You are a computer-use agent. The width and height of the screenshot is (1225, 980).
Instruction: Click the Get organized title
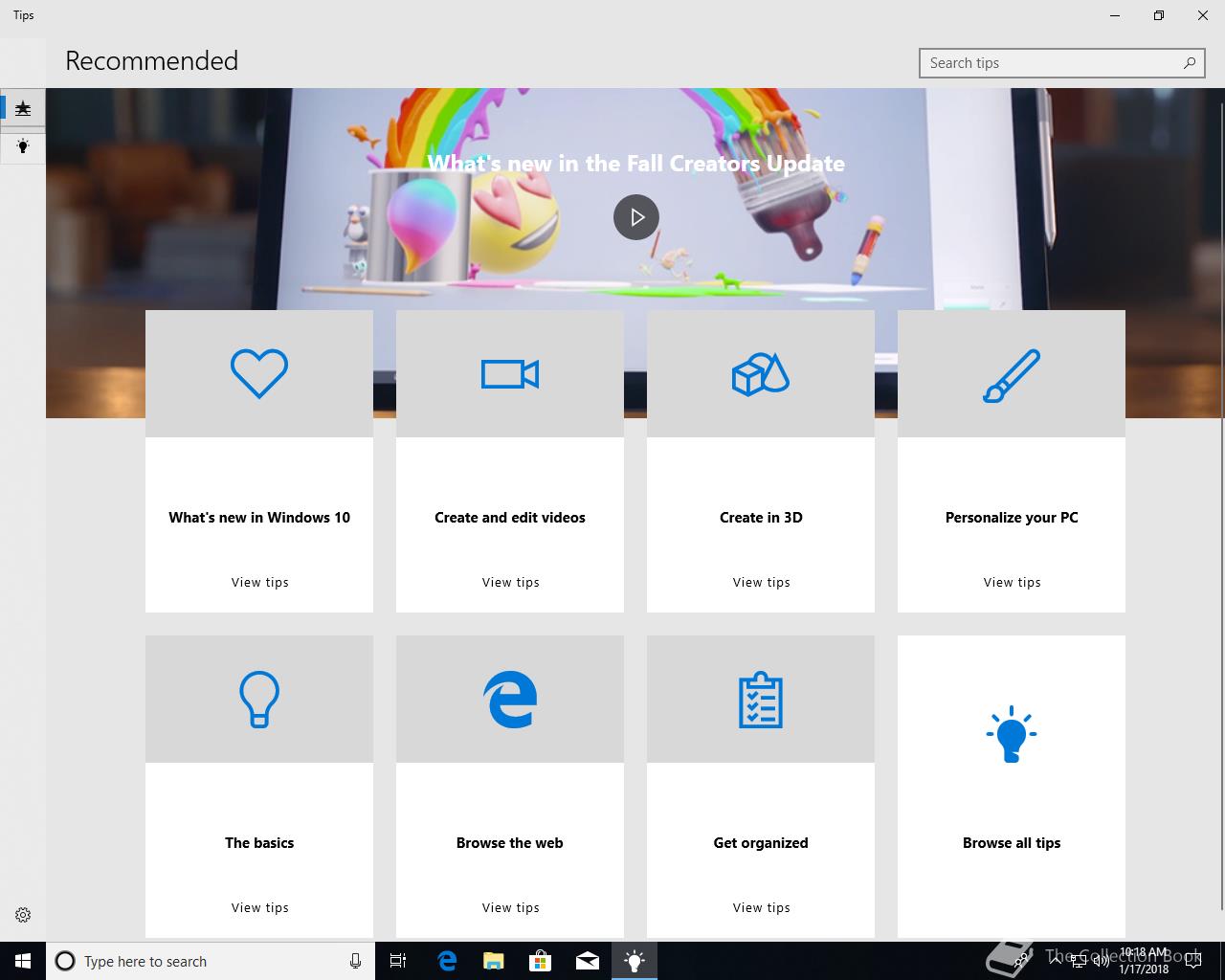click(761, 843)
